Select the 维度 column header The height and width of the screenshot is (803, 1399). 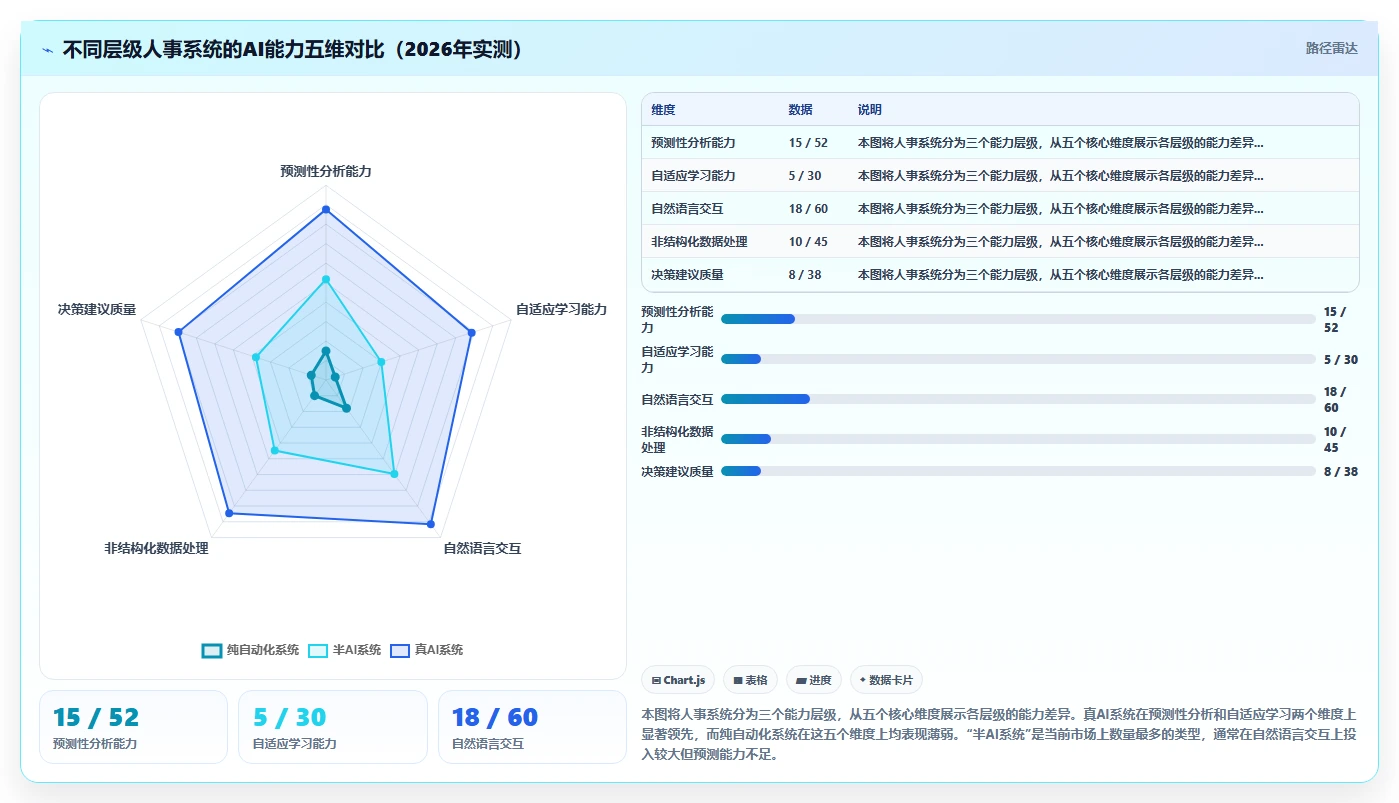click(664, 110)
